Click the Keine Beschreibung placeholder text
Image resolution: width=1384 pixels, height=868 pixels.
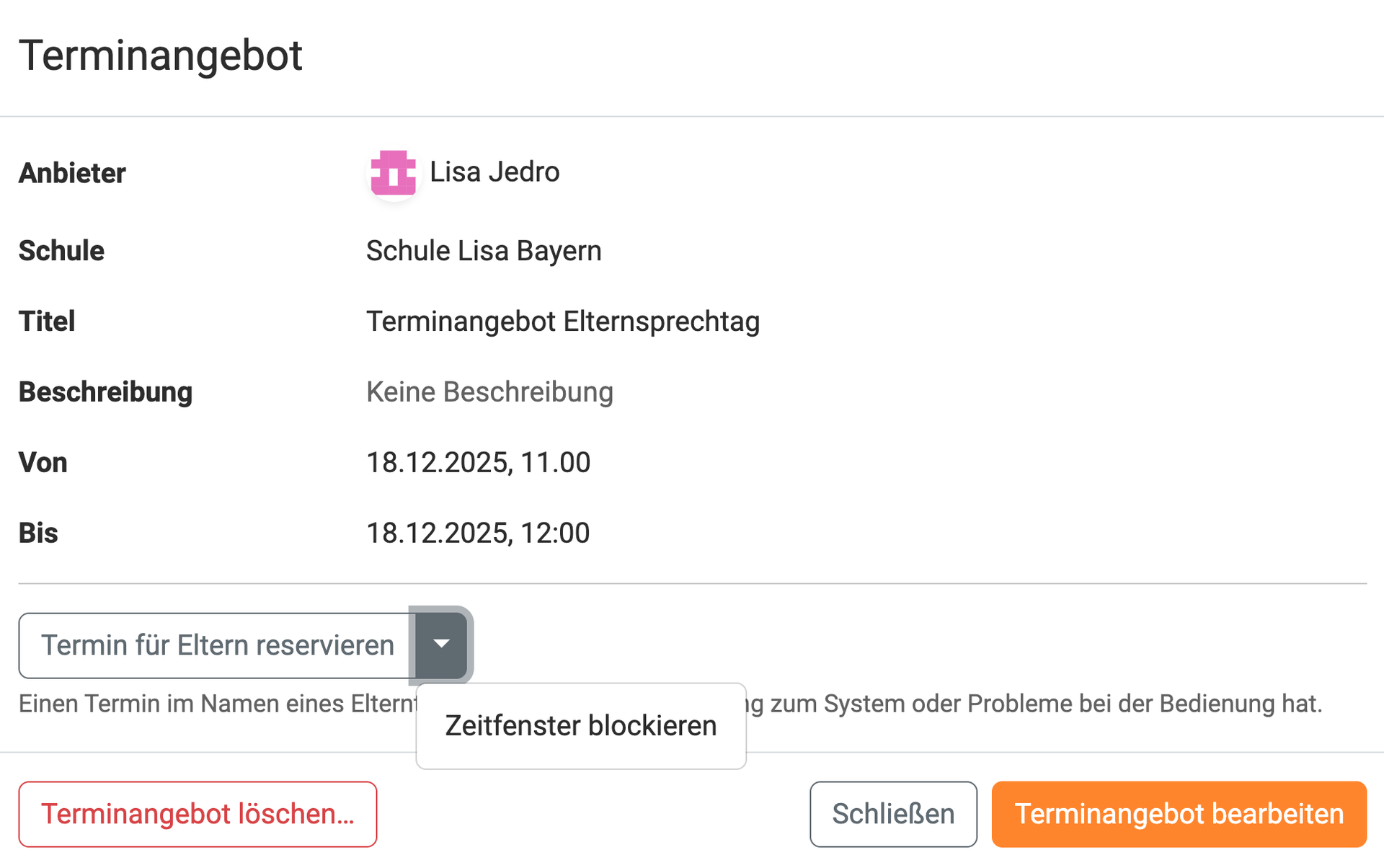coord(489,392)
